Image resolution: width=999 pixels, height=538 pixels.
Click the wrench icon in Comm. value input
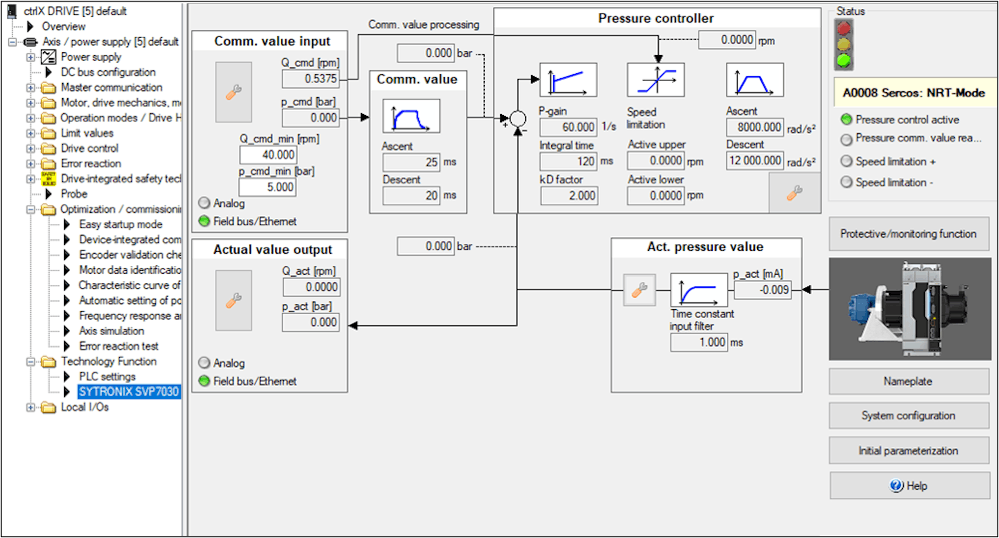coord(232,93)
